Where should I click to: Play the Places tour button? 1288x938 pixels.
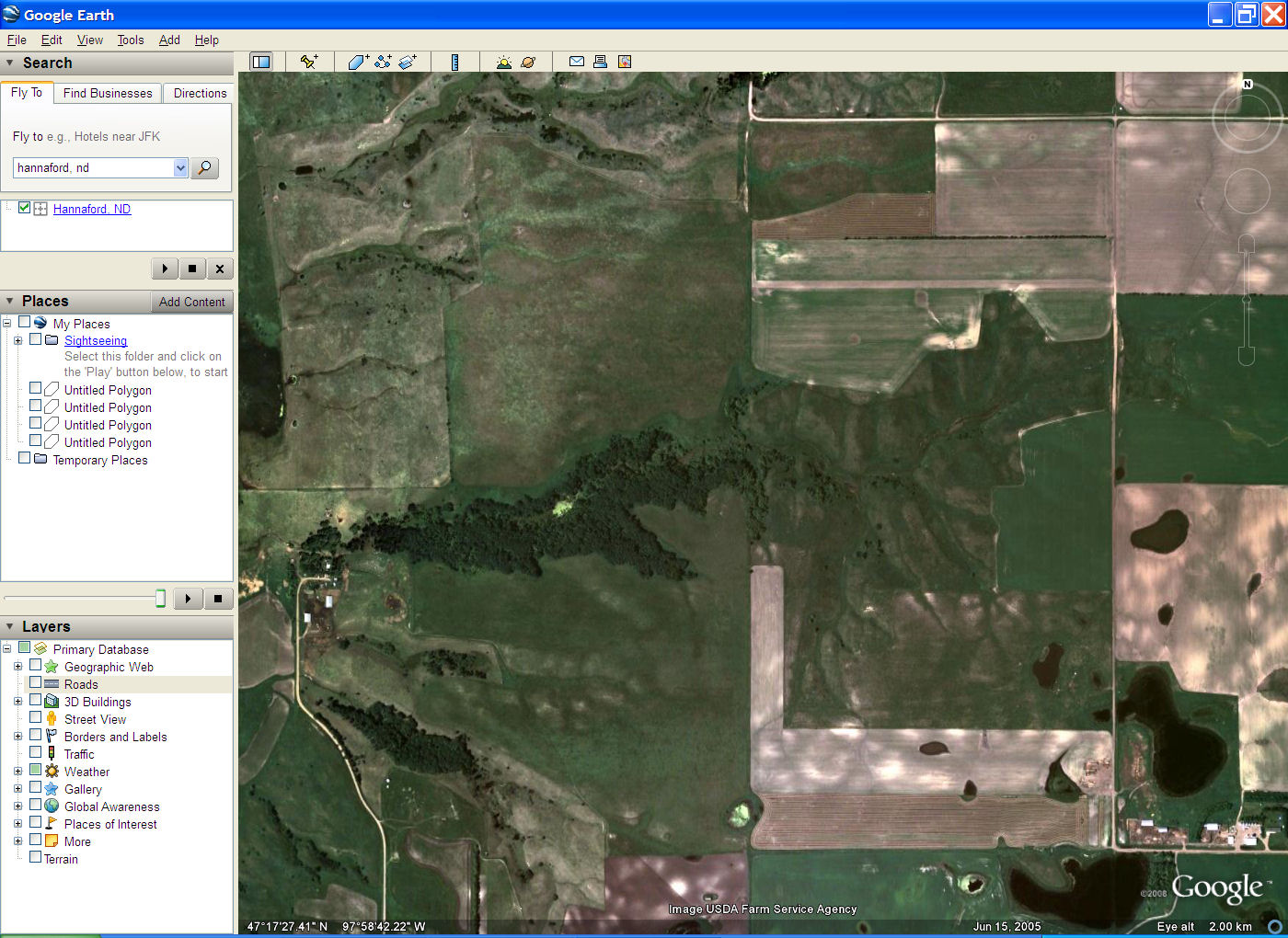pyautogui.click(x=188, y=599)
